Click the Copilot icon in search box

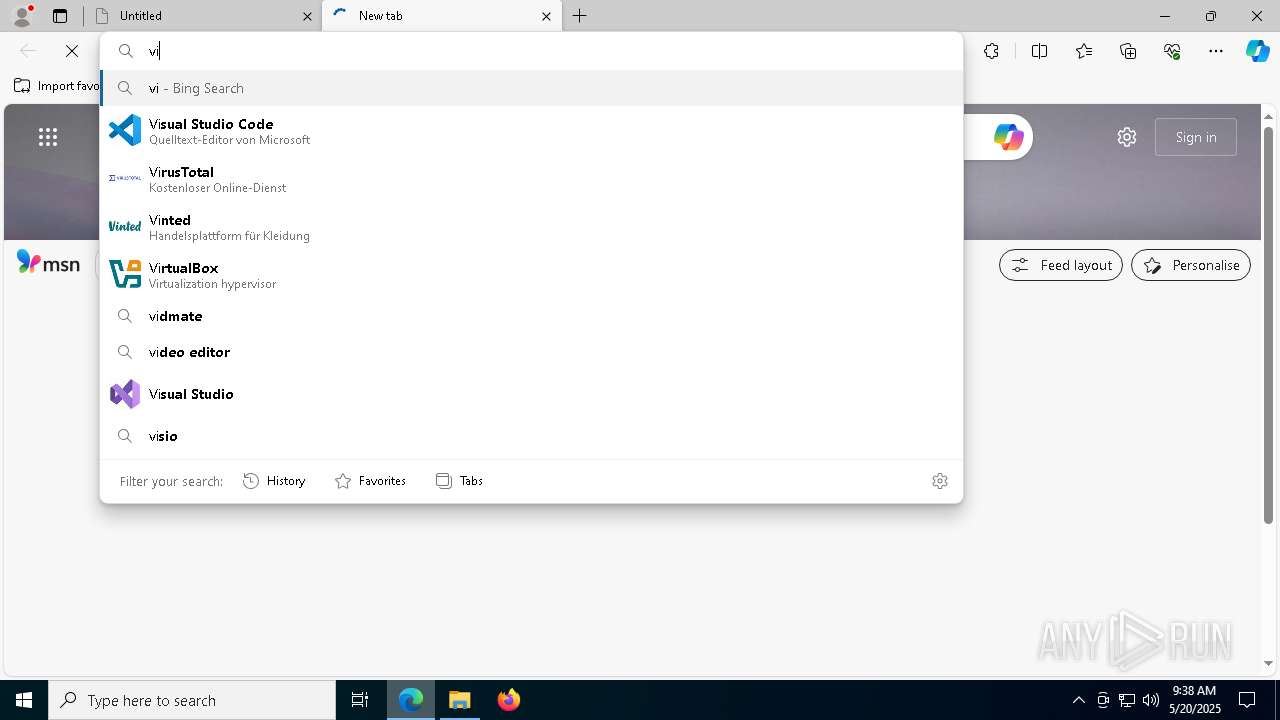(x=1008, y=137)
